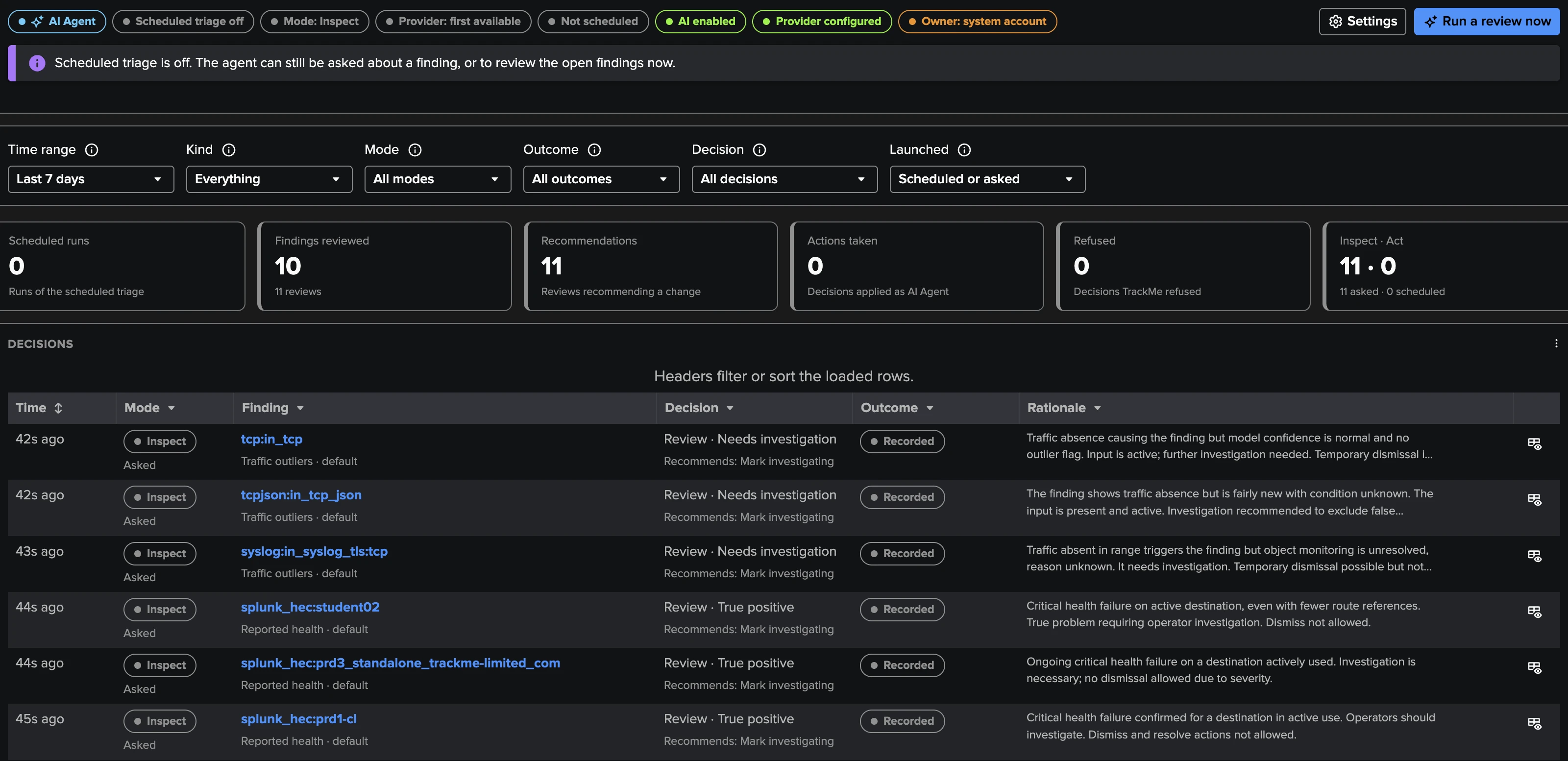Open the tcpjson:in_tcp_json finding link
This screenshot has width=1568, height=761.
click(301, 495)
